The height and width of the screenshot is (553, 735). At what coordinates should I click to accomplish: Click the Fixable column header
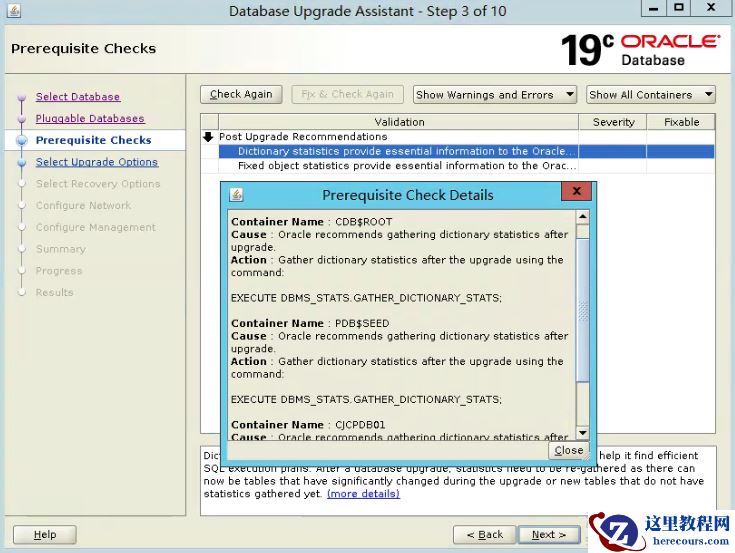[x=681, y=122]
